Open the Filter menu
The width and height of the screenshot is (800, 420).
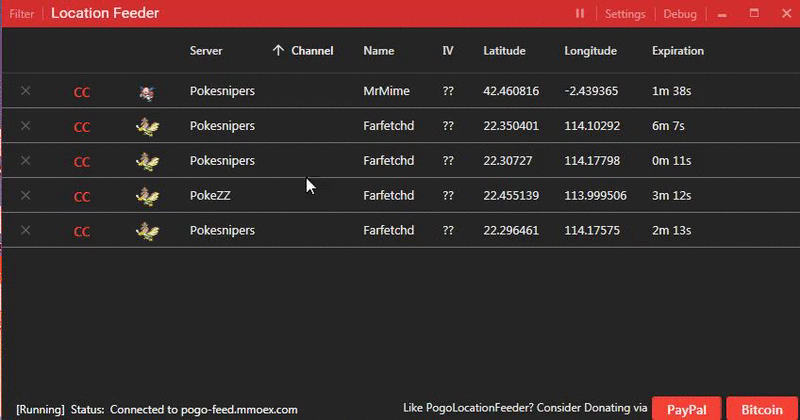[x=21, y=14]
